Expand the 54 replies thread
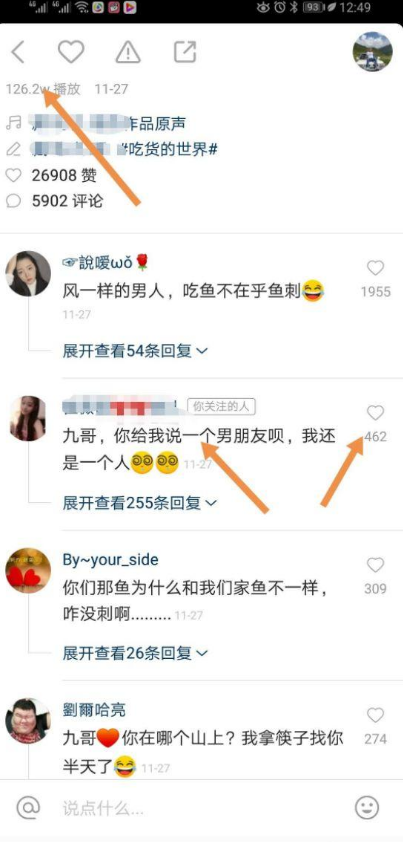 (x=135, y=351)
